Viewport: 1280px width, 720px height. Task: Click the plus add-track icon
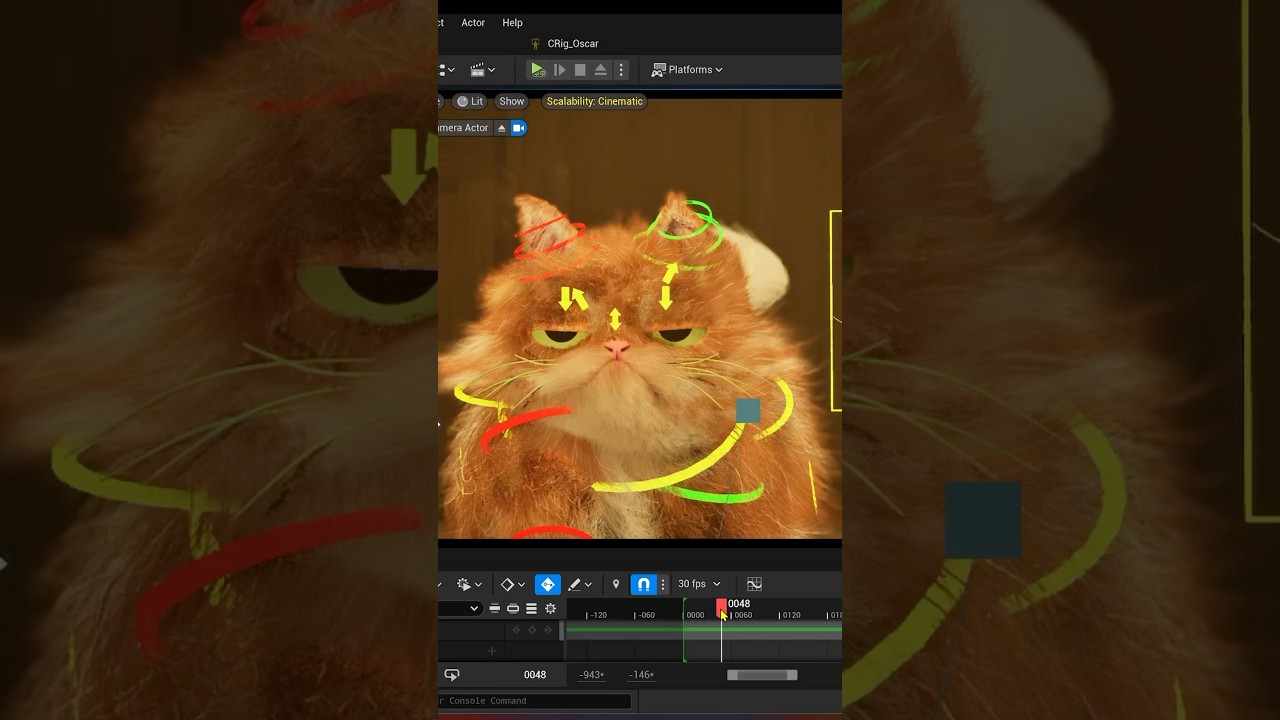[491, 651]
